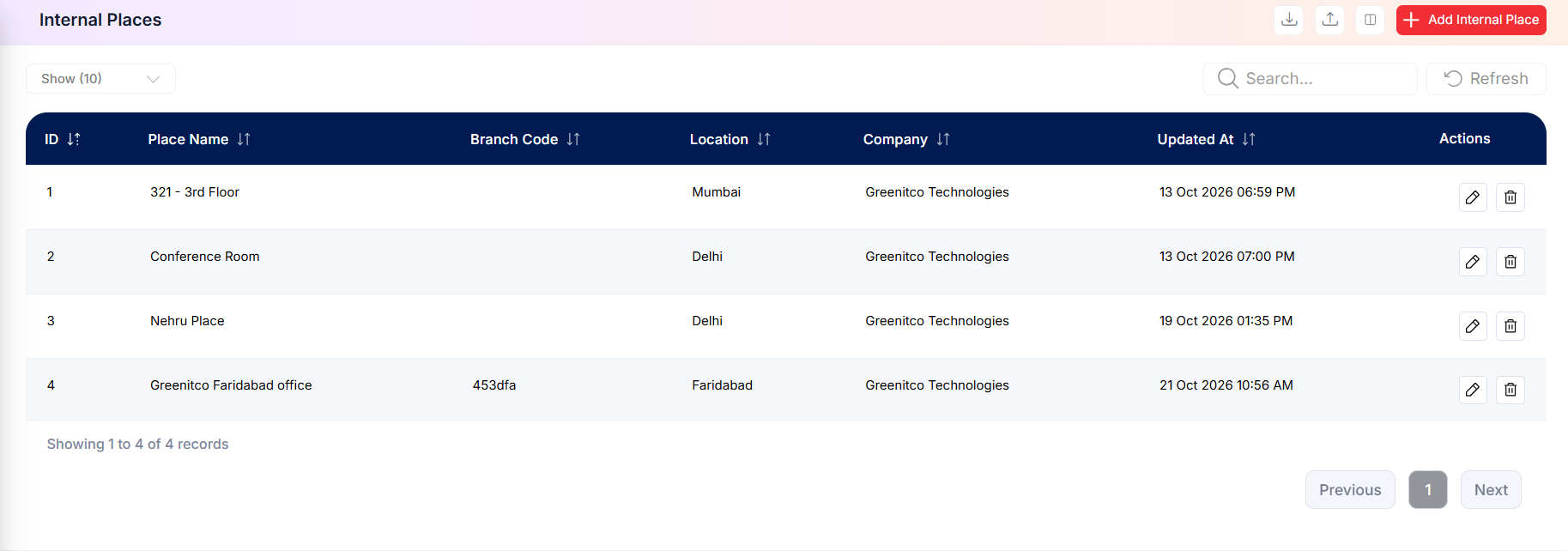This screenshot has height=551, width=1568.
Task: Focus the Search input field
Action: [x=1311, y=79]
